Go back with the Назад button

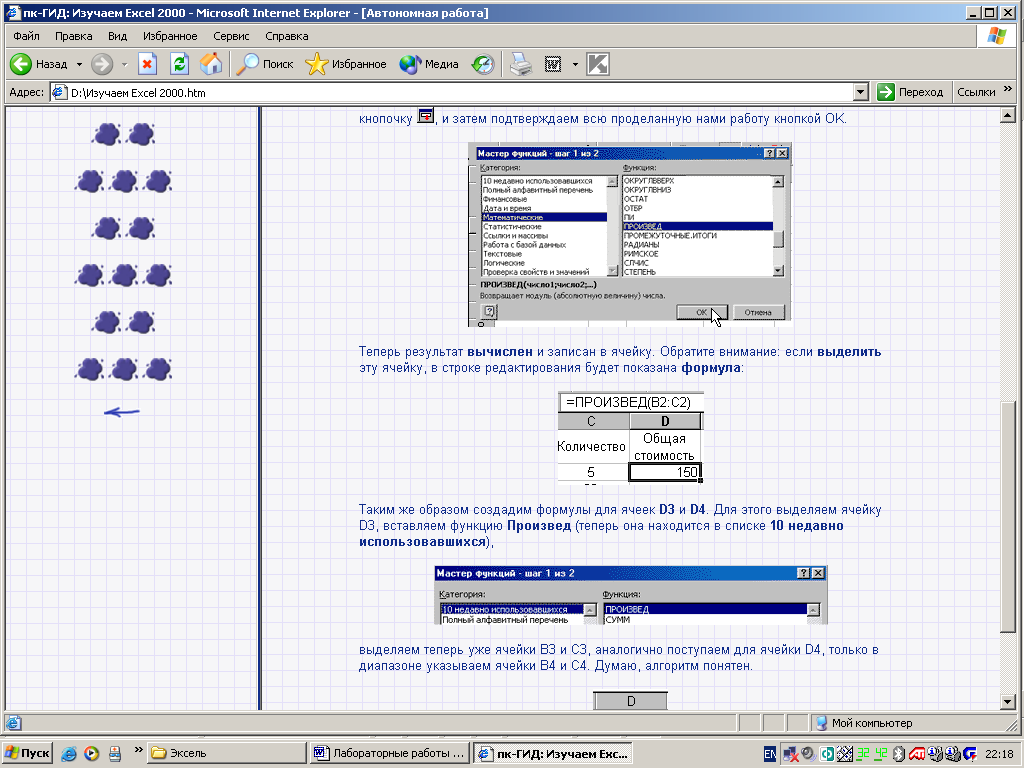click(x=39, y=64)
